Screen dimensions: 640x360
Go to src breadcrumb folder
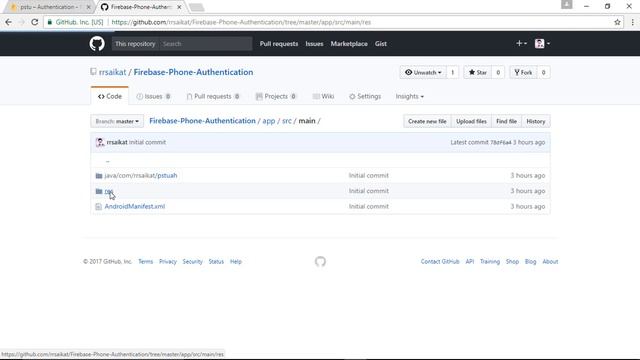point(287,121)
